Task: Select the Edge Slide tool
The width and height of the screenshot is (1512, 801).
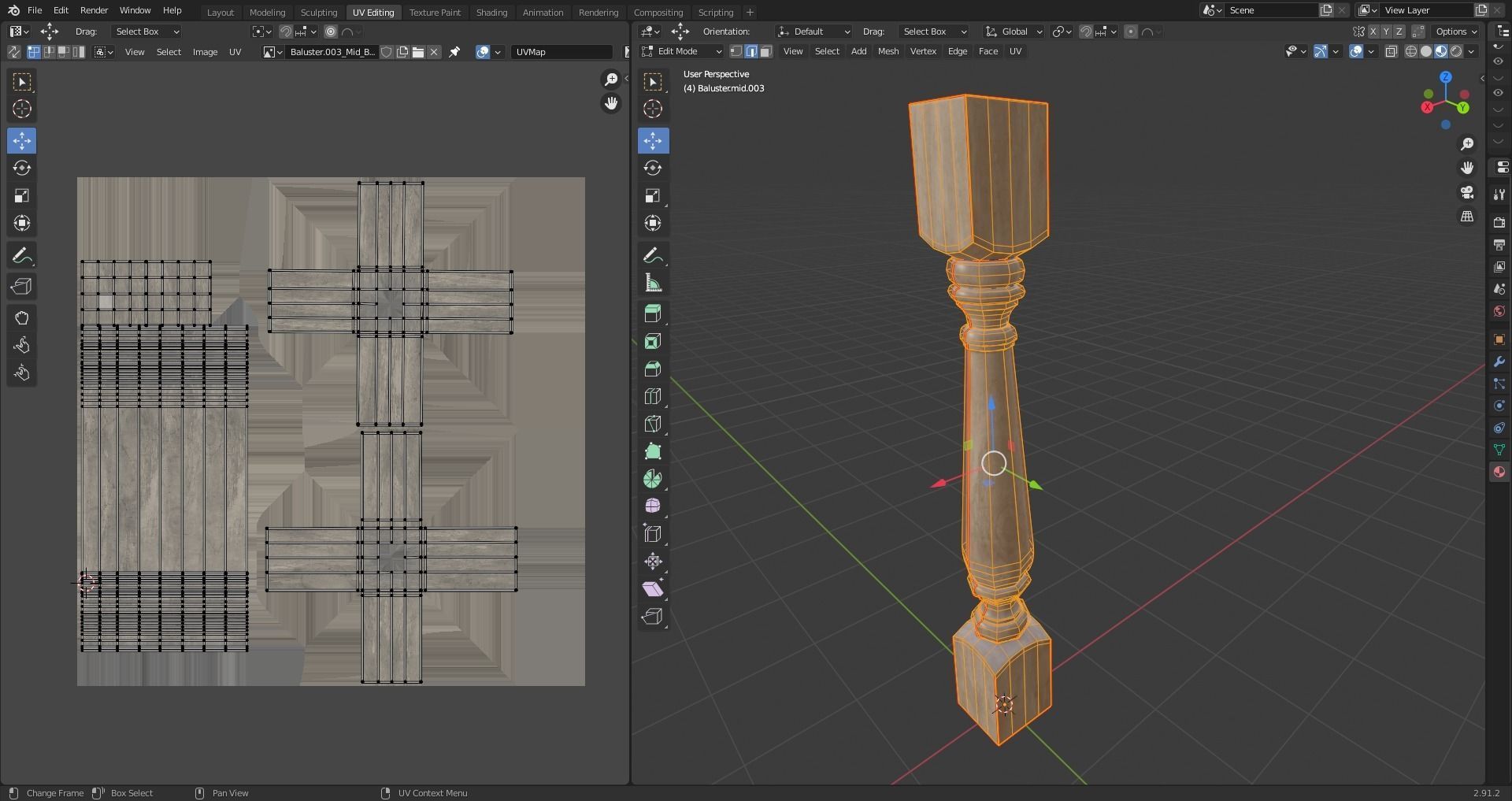Action: 653,534
